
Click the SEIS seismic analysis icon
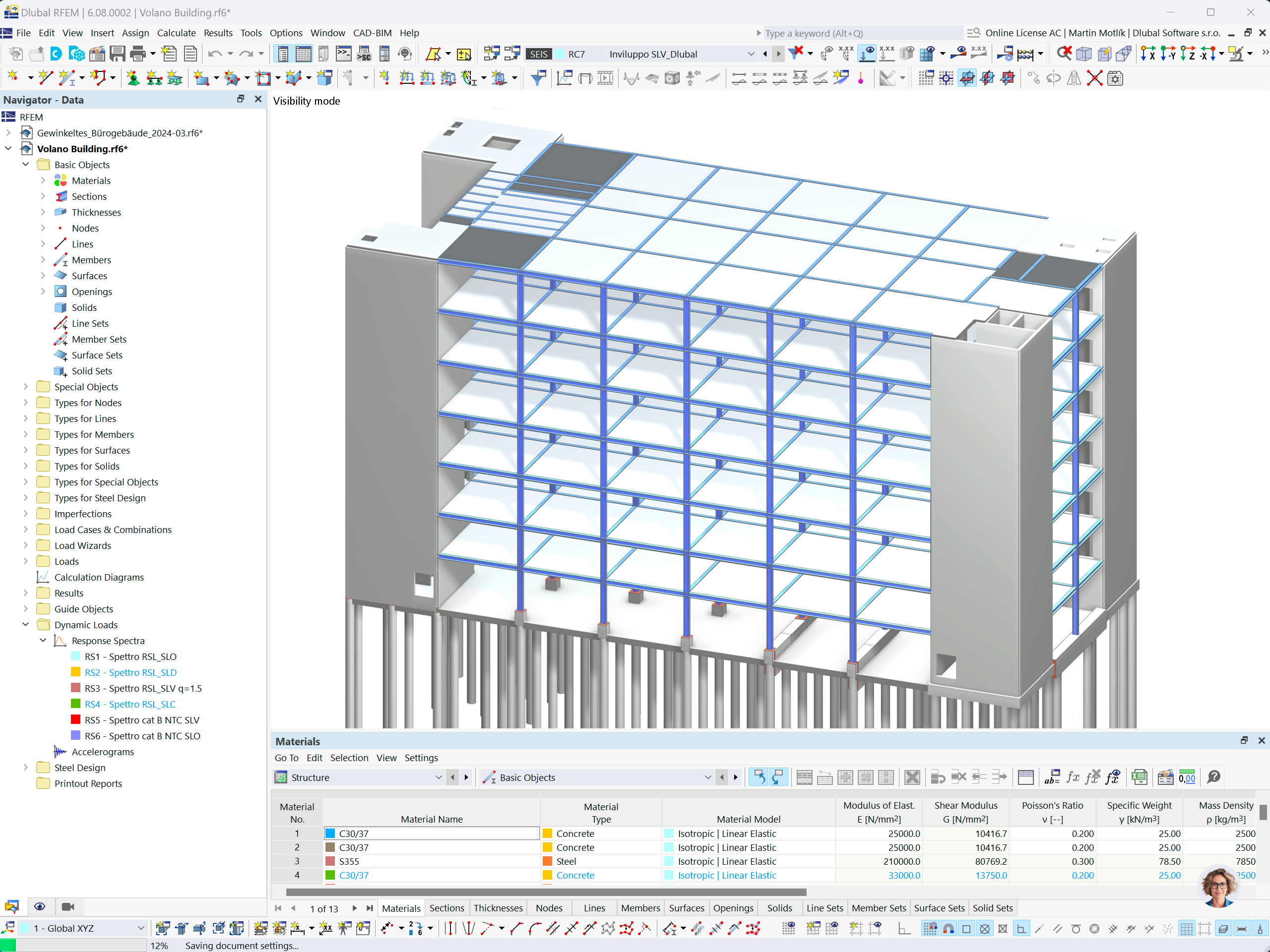coord(536,53)
